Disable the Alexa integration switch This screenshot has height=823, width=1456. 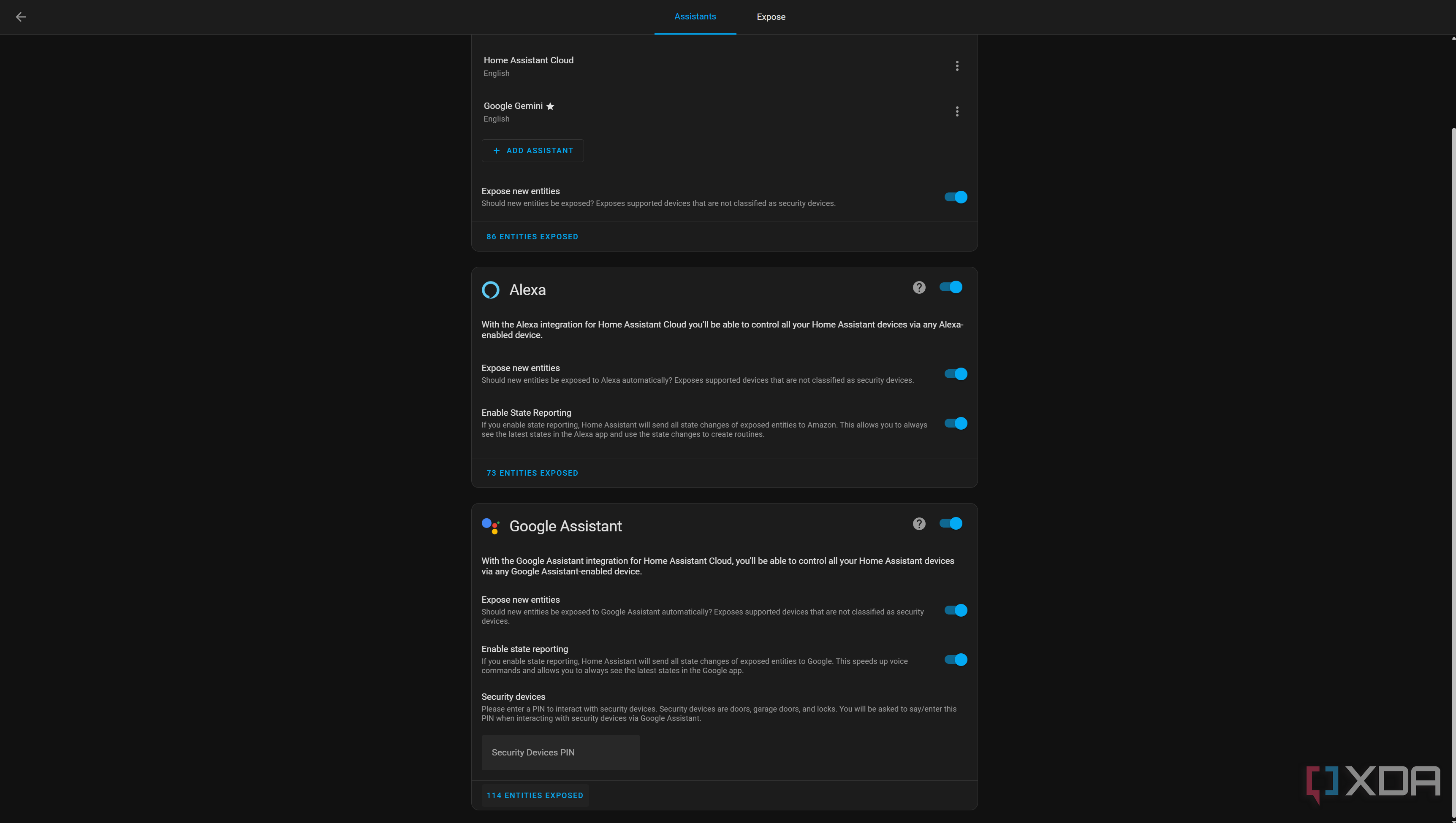(951, 287)
